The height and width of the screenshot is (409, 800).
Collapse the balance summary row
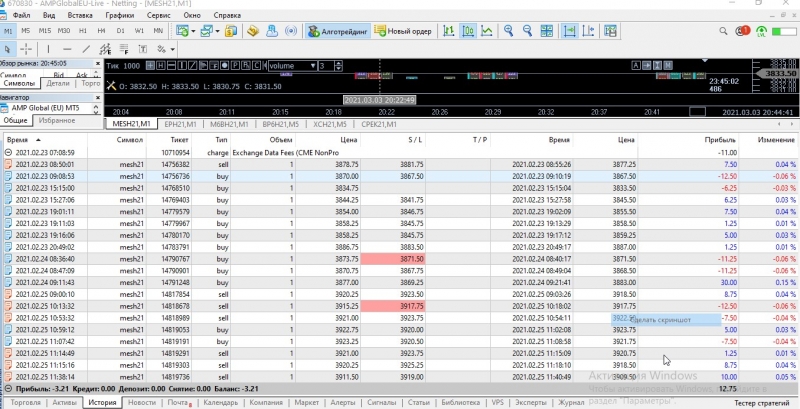coord(8,387)
